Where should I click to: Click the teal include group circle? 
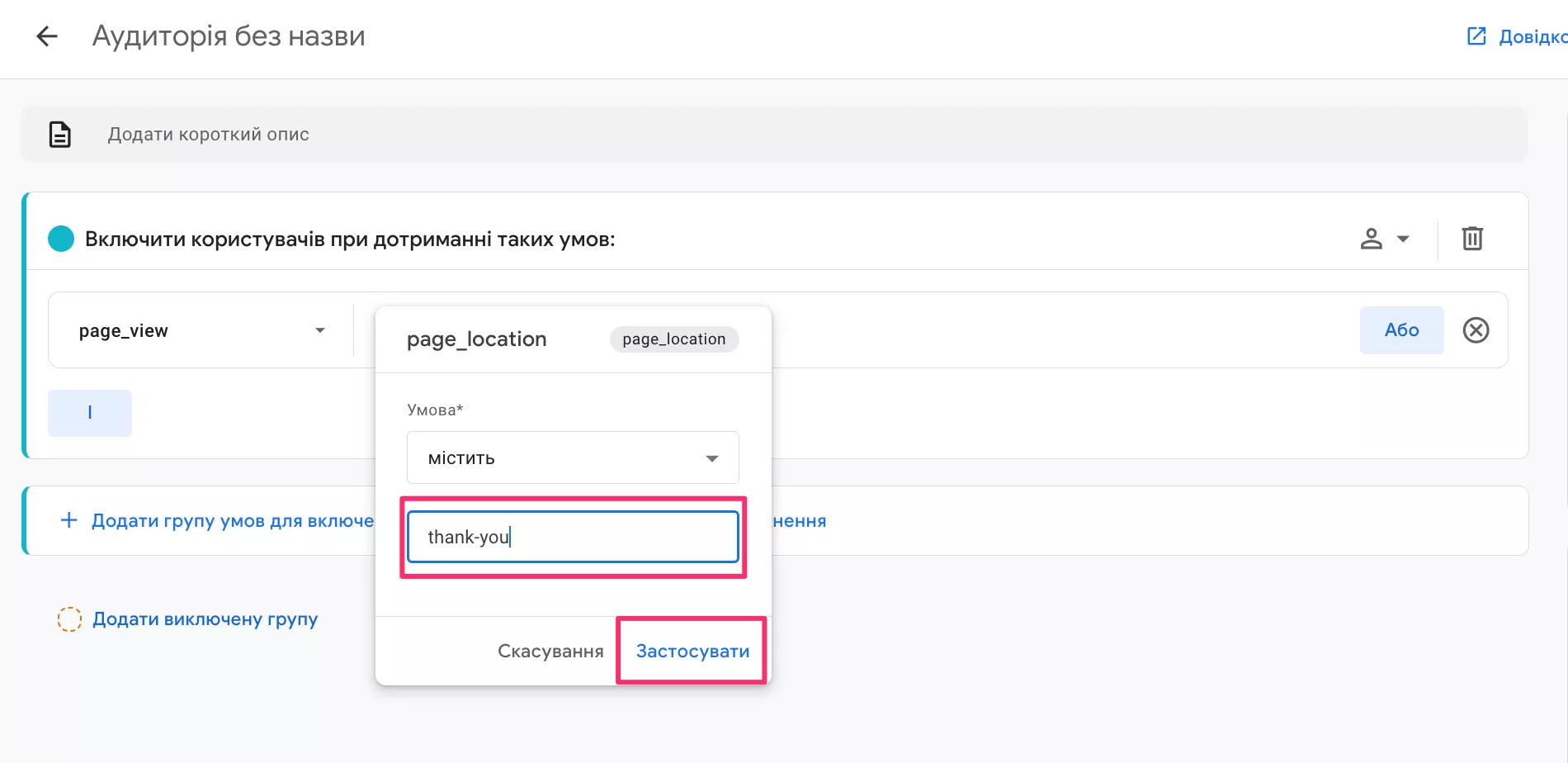coord(61,239)
